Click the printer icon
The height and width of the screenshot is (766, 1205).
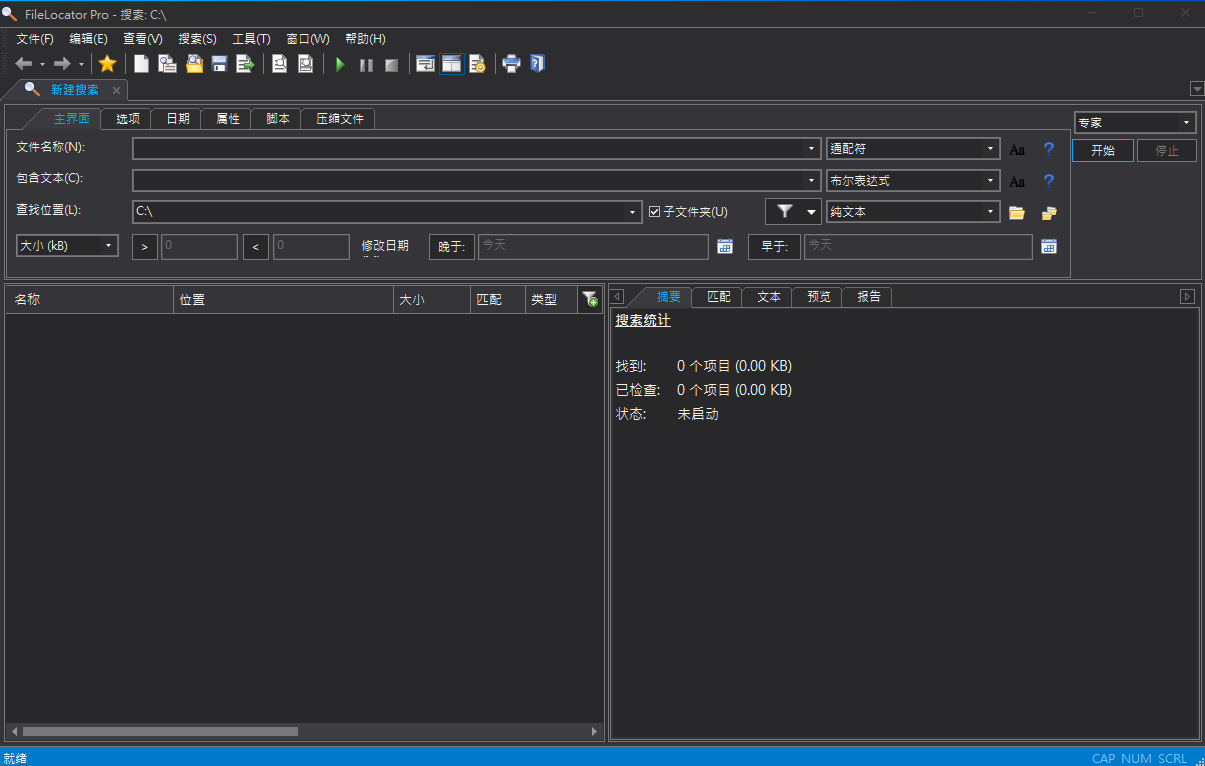(x=511, y=64)
